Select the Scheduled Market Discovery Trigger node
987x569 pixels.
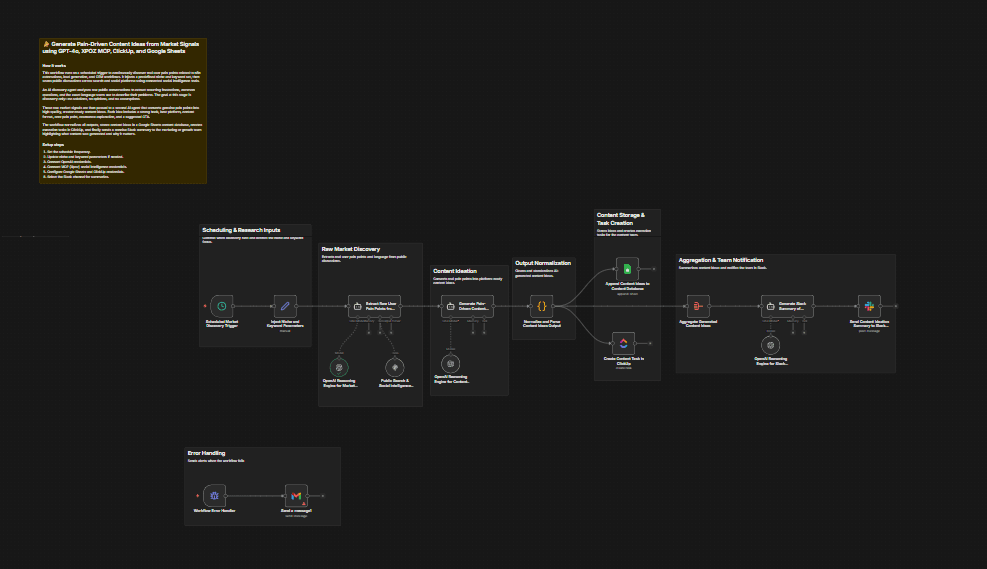pos(222,305)
